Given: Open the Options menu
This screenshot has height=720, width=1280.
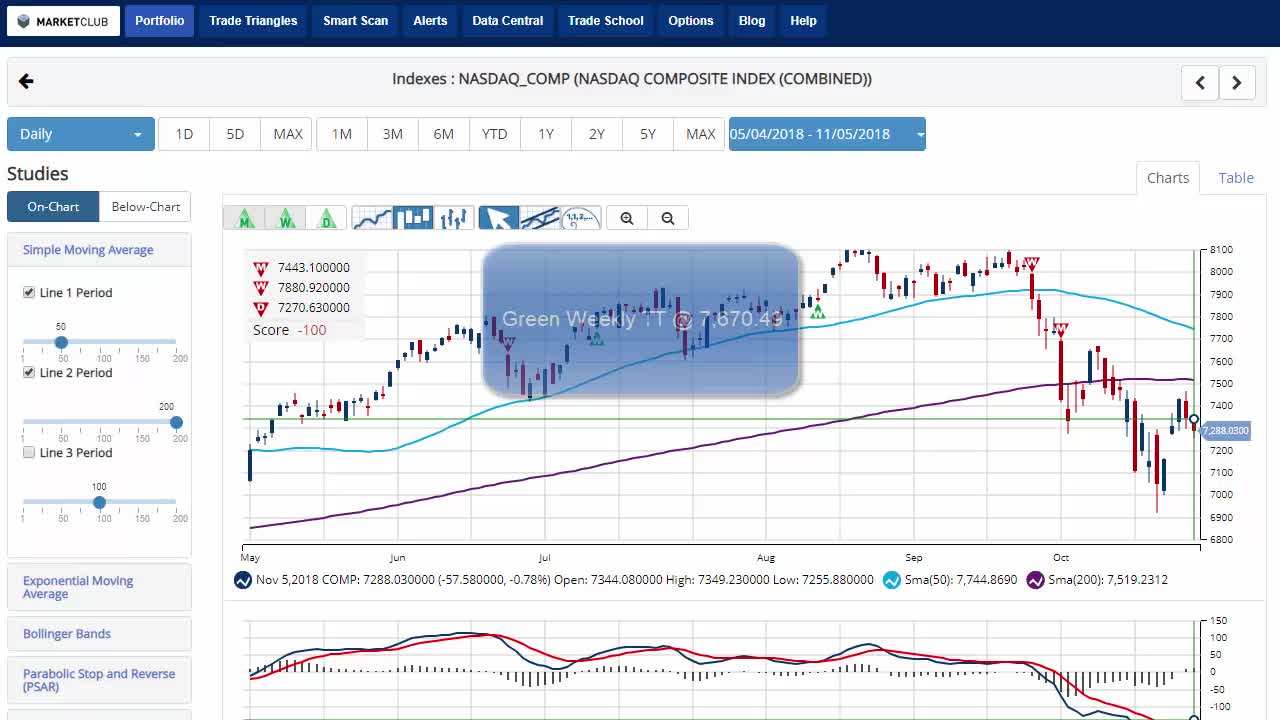Looking at the screenshot, I should pos(691,21).
